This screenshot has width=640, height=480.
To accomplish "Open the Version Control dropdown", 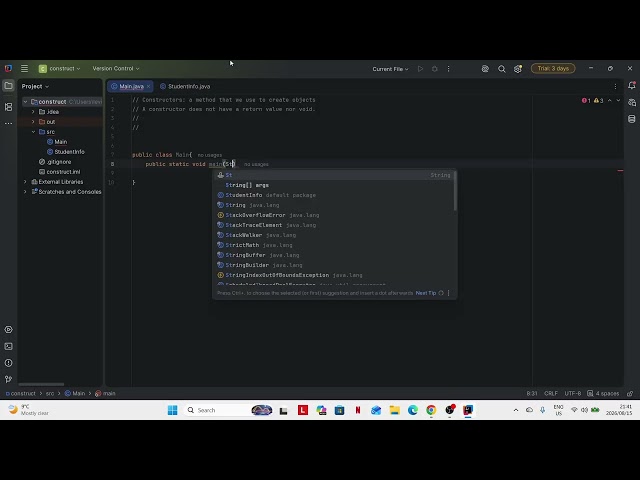I will click(116, 69).
